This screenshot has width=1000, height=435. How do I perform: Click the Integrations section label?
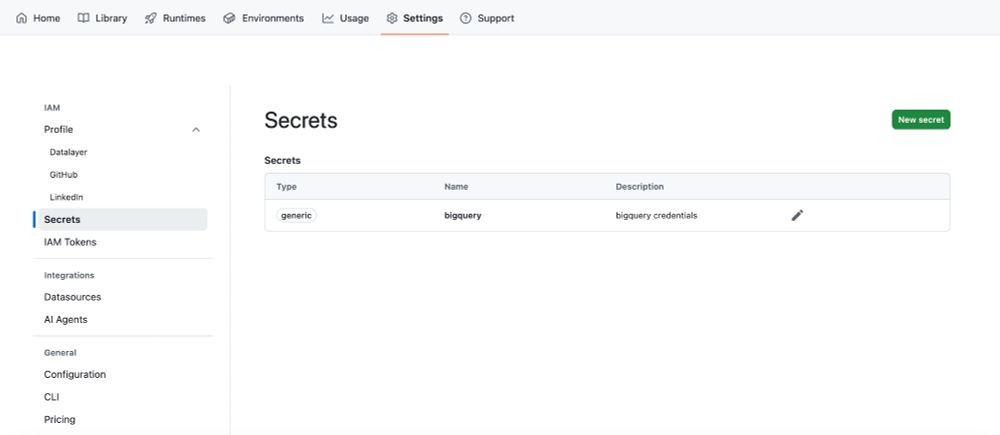point(69,276)
